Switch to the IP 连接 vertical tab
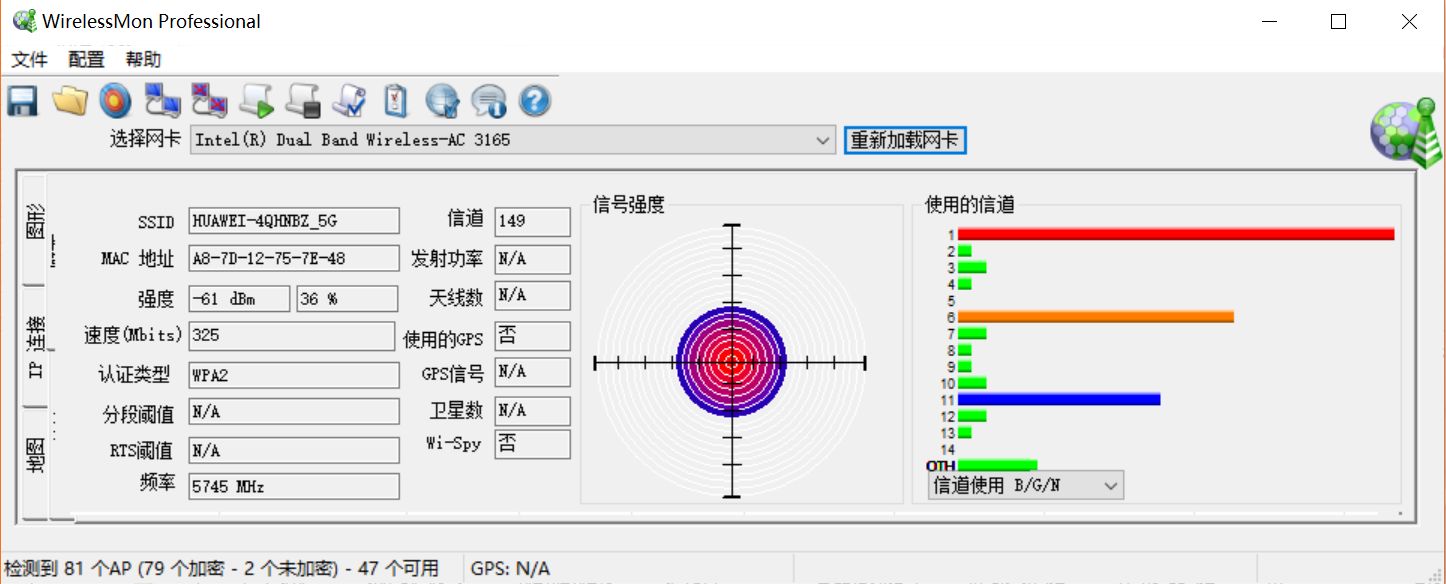This screenshot has height=584, width=1446. point(35,347)
